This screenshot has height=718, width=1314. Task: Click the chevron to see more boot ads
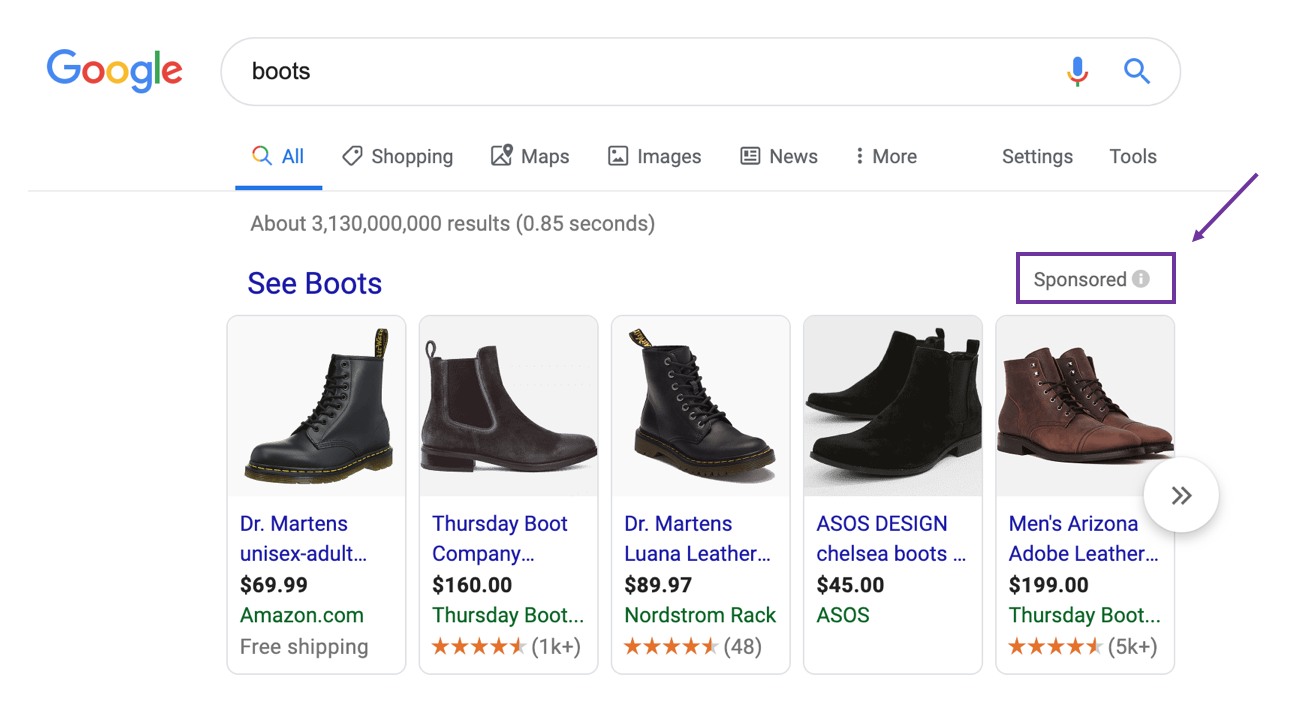coord(1181,495)
